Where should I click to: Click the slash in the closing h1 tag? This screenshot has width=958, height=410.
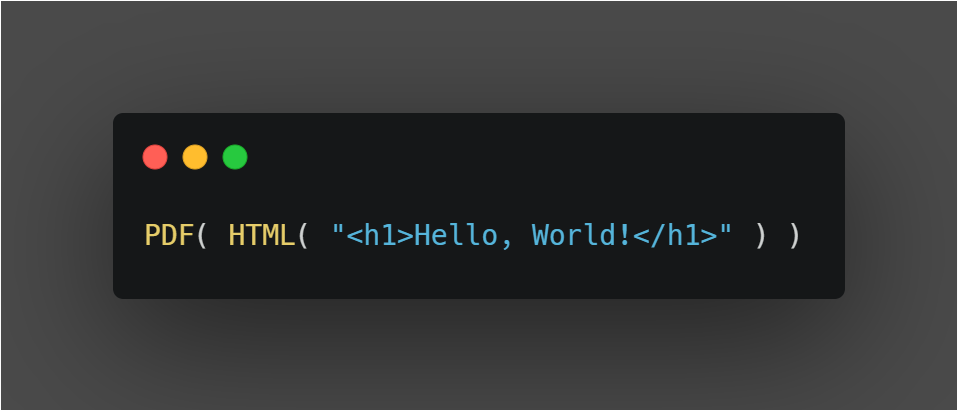[658, 236]
